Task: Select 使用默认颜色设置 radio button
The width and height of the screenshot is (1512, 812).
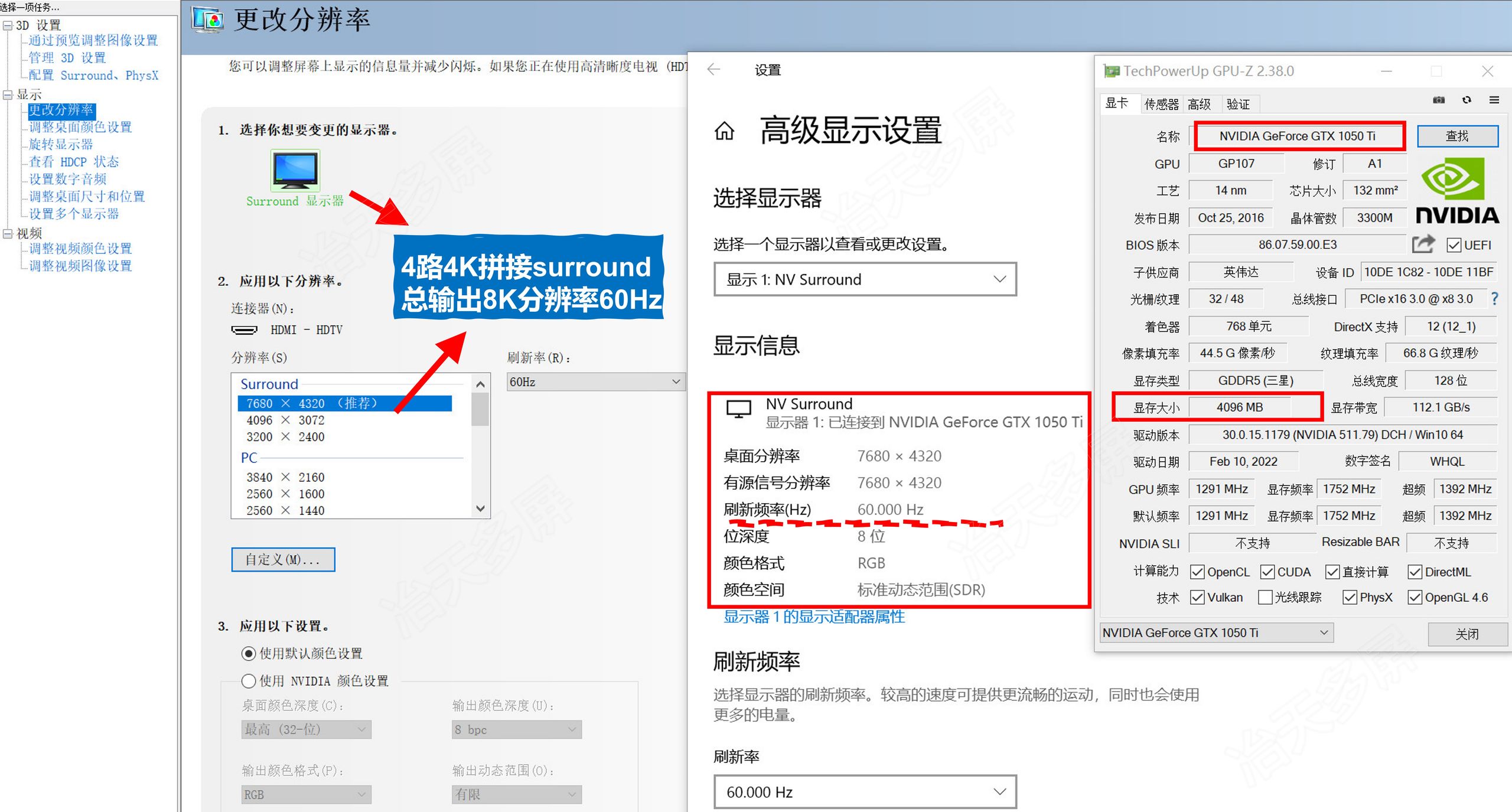Action: point(249,653)
